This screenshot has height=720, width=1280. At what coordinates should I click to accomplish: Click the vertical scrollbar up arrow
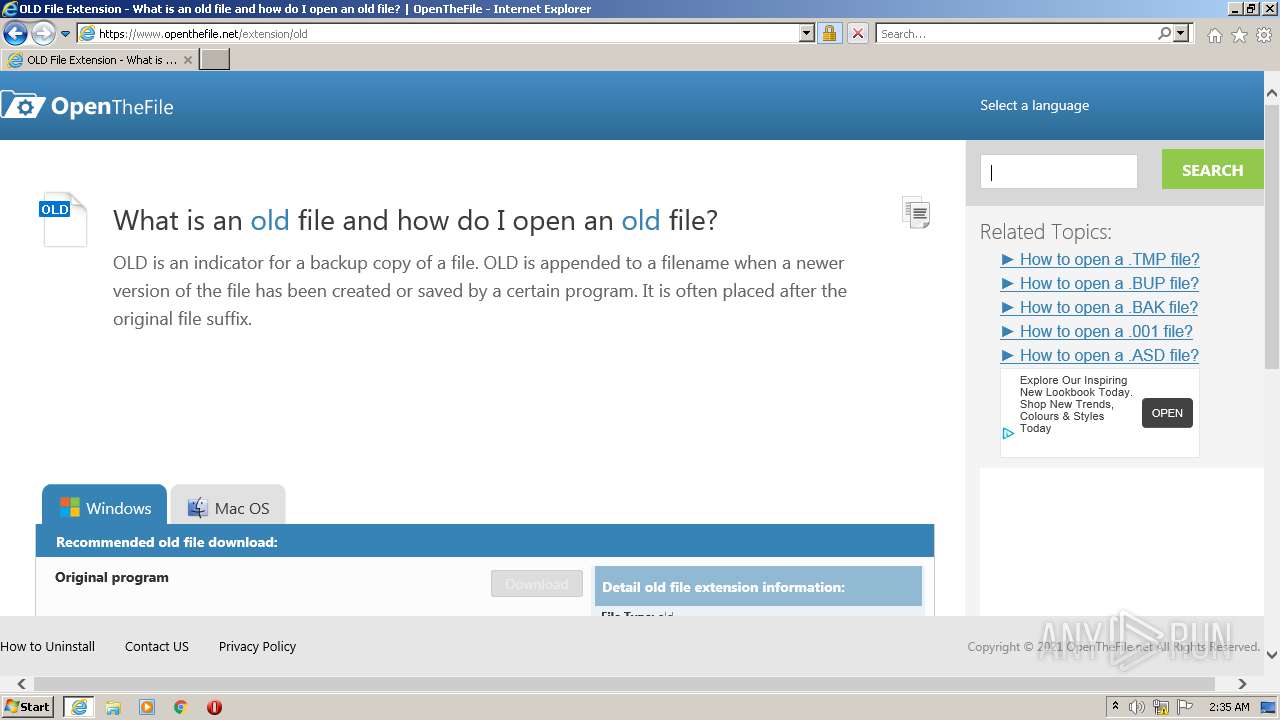pyautogui.click(x=1272, y=94)
